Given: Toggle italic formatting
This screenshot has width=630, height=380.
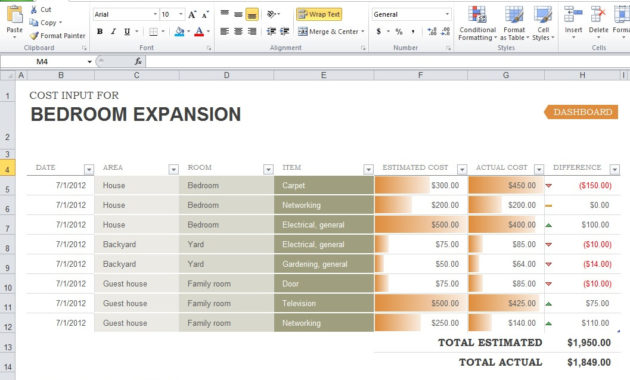Looking at the screenshot, I should click(114, 31).
